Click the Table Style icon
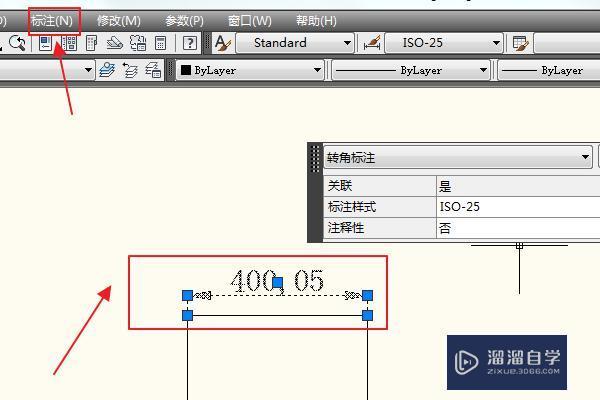 520,43
